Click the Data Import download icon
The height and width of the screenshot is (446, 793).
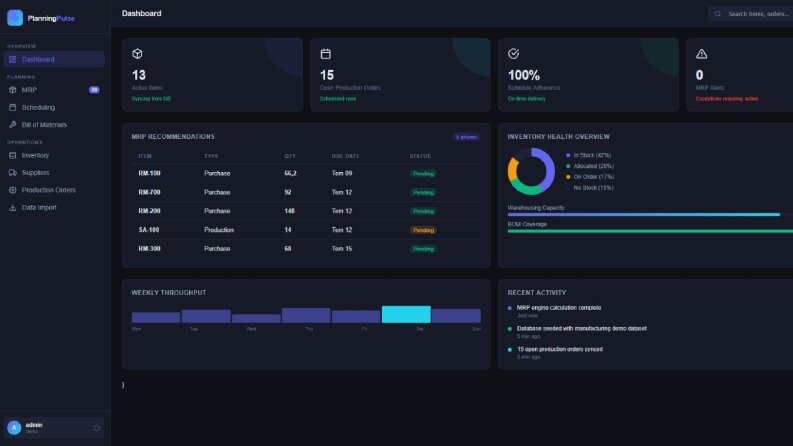(13, 207)
